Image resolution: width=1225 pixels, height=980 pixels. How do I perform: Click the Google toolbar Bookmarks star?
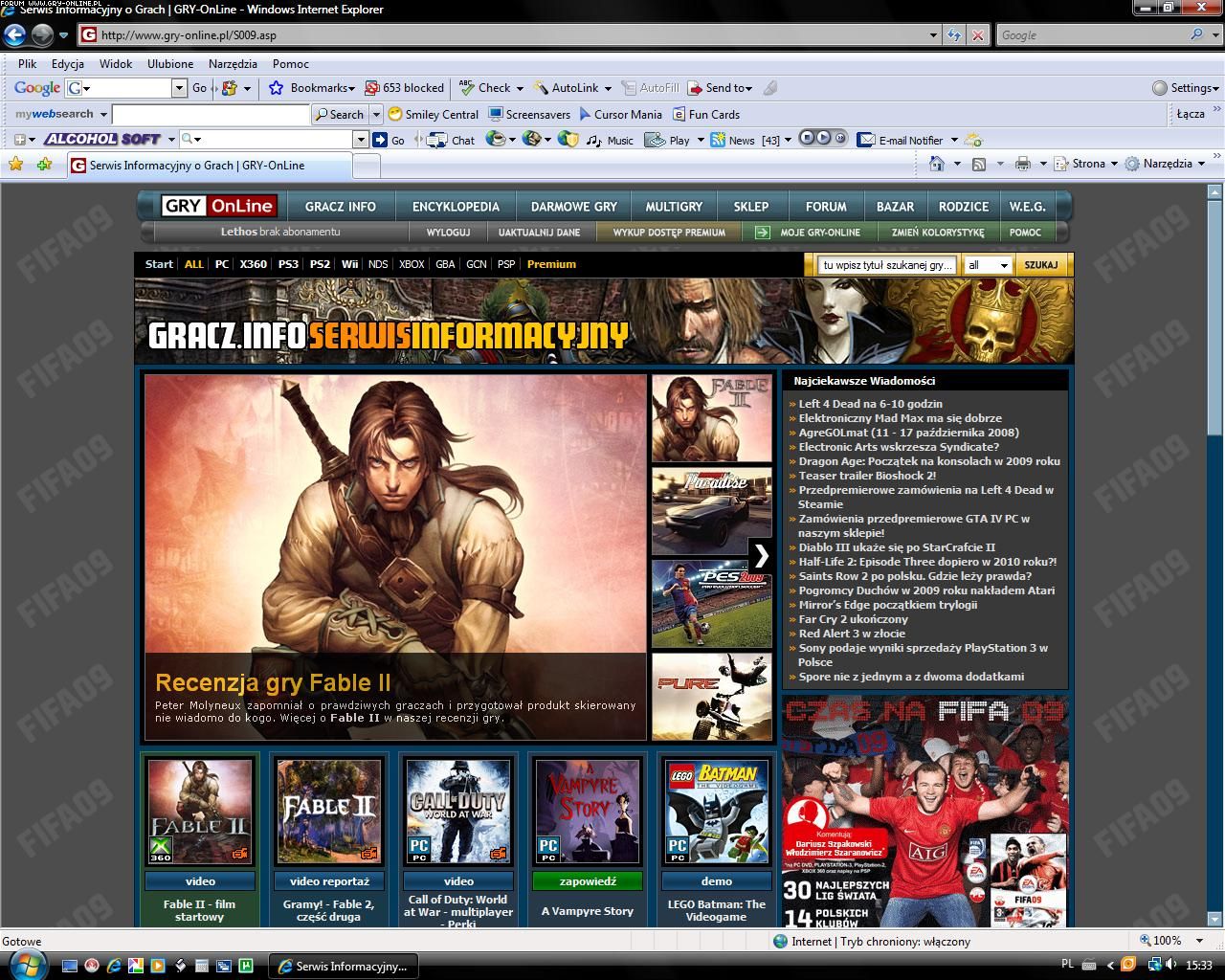[x=277, y=88]
